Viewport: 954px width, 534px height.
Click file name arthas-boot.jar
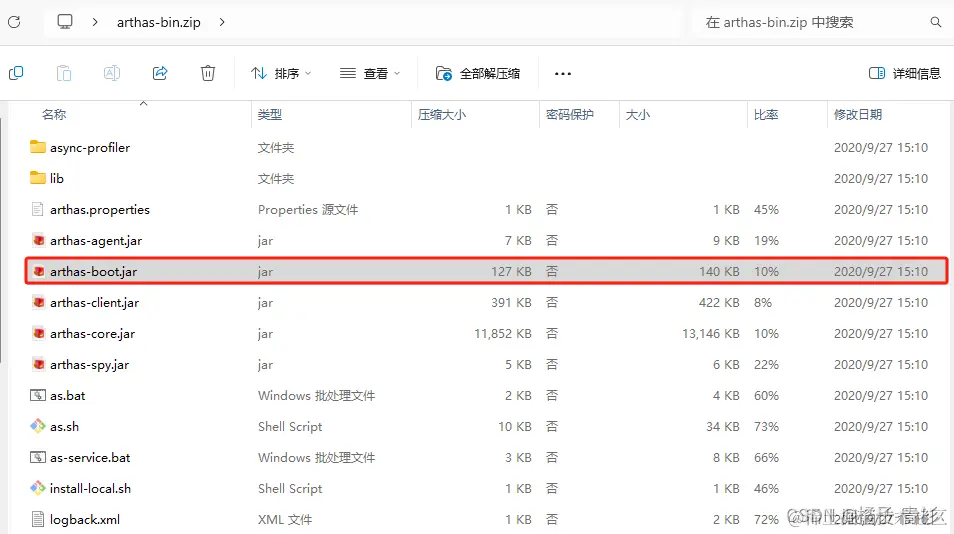coord(94,272)
